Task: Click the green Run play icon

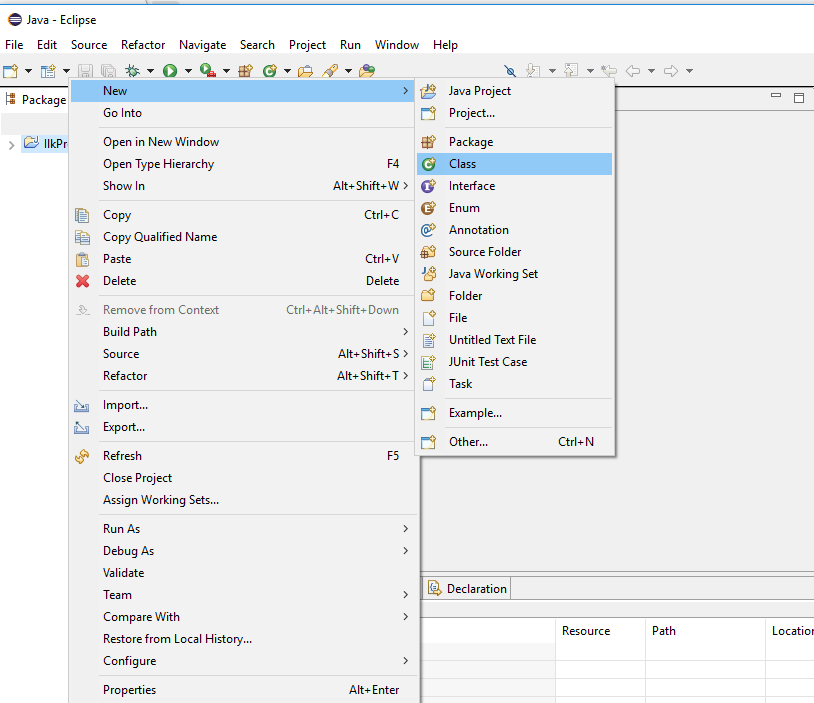Action: 170,71
